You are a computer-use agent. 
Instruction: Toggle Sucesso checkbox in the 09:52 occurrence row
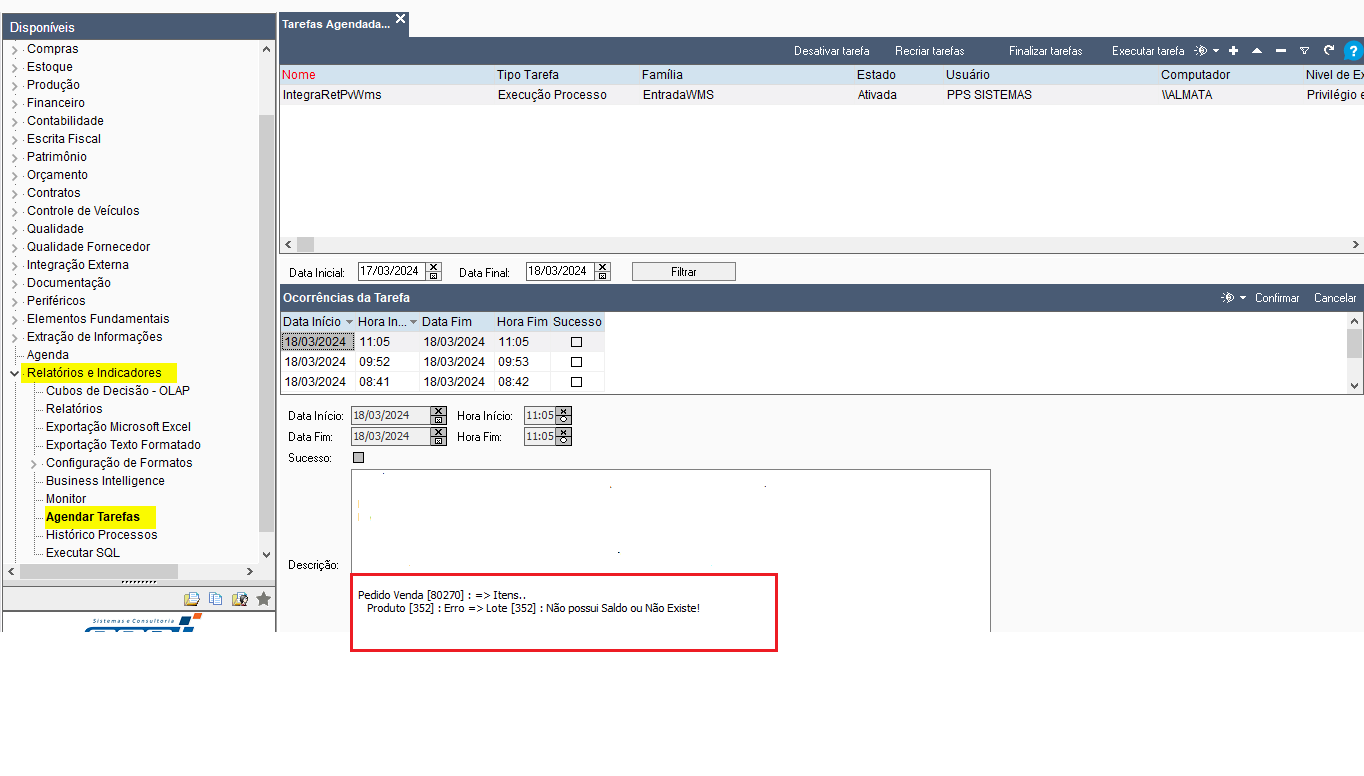click(x=576, y=362)
